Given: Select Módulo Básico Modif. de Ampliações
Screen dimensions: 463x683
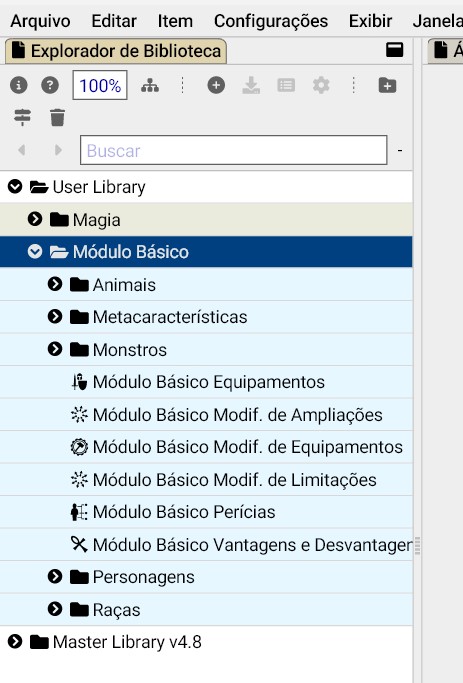Looking at the screenshot, I should 206,415.
